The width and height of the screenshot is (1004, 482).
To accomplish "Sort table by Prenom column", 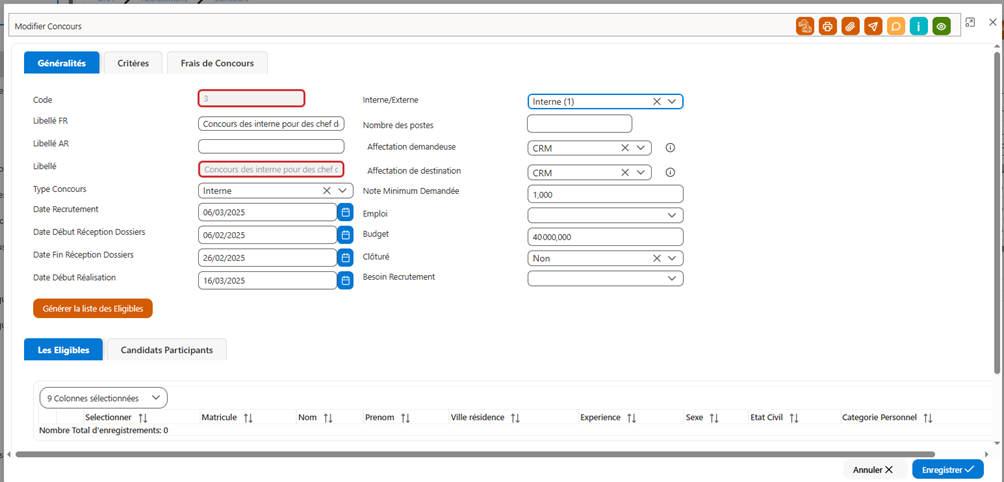I will click(405, 417).
